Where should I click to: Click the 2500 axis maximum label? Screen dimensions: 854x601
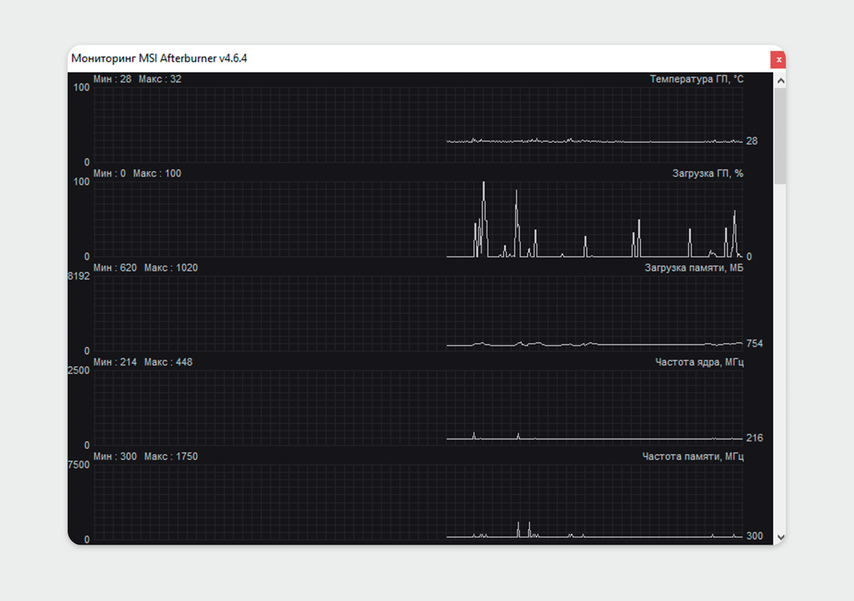(x=78, y=371)
